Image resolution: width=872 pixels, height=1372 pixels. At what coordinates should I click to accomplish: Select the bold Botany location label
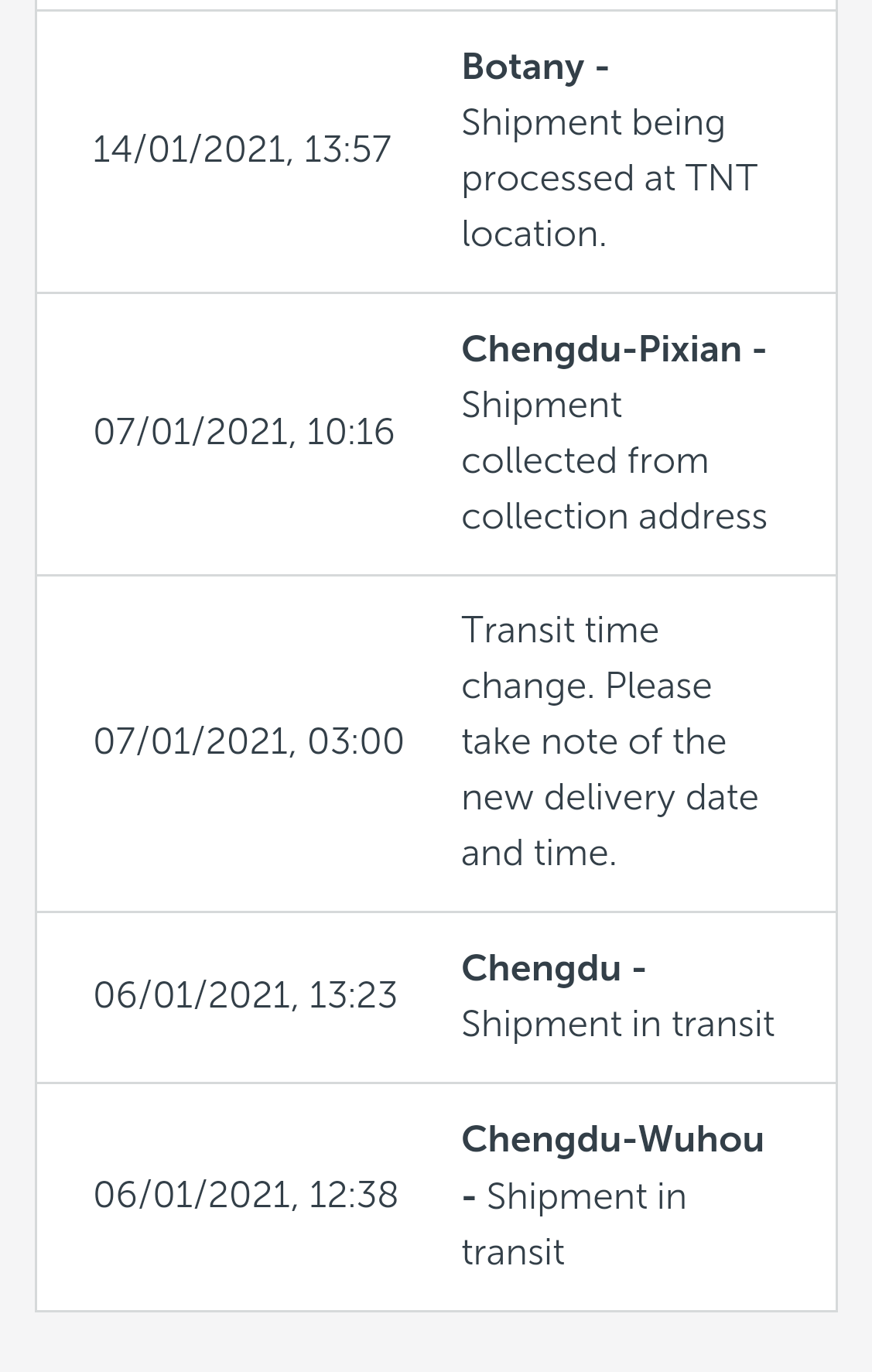(x=522, y=67)
